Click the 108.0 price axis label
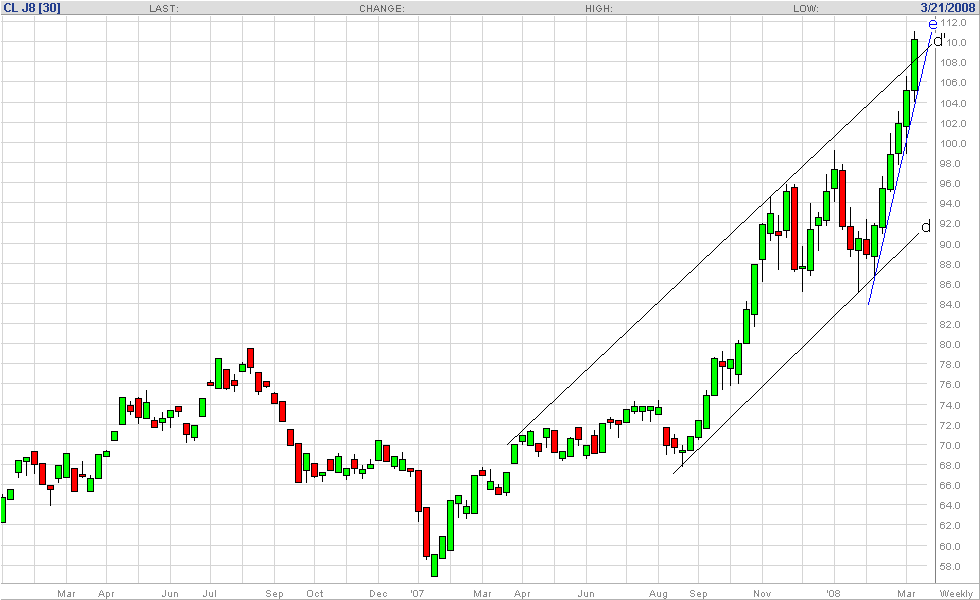This screenshot has width=980, height=600. pyautogui.click(x=954, y=63)
